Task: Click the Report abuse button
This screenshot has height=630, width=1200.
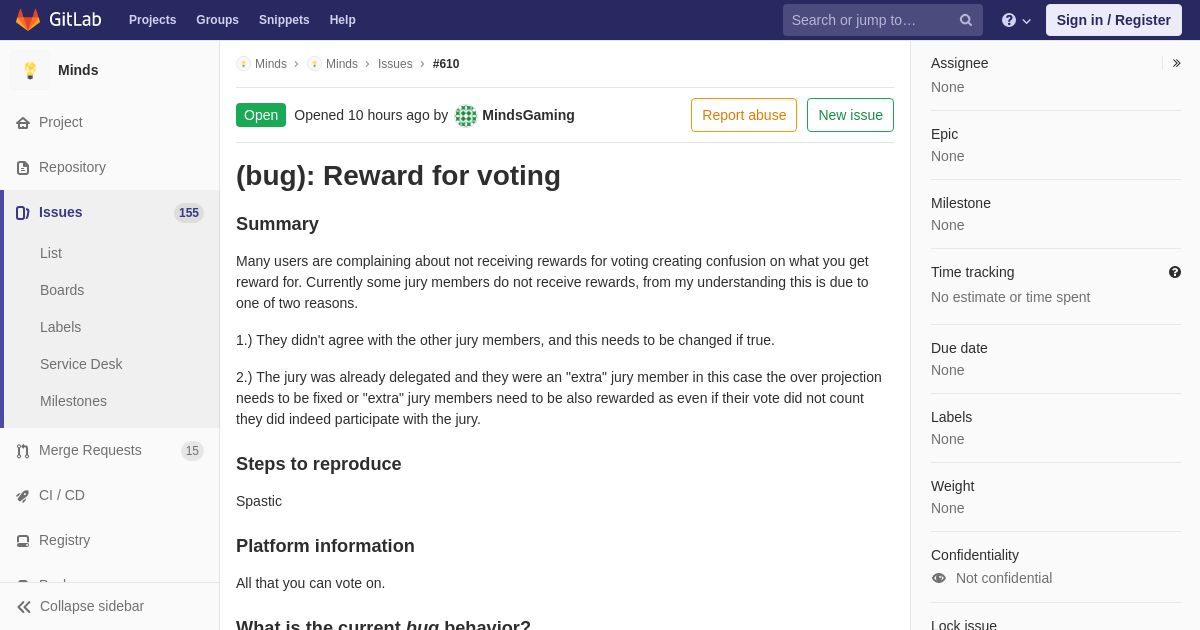Action: [x=744, y=115]
